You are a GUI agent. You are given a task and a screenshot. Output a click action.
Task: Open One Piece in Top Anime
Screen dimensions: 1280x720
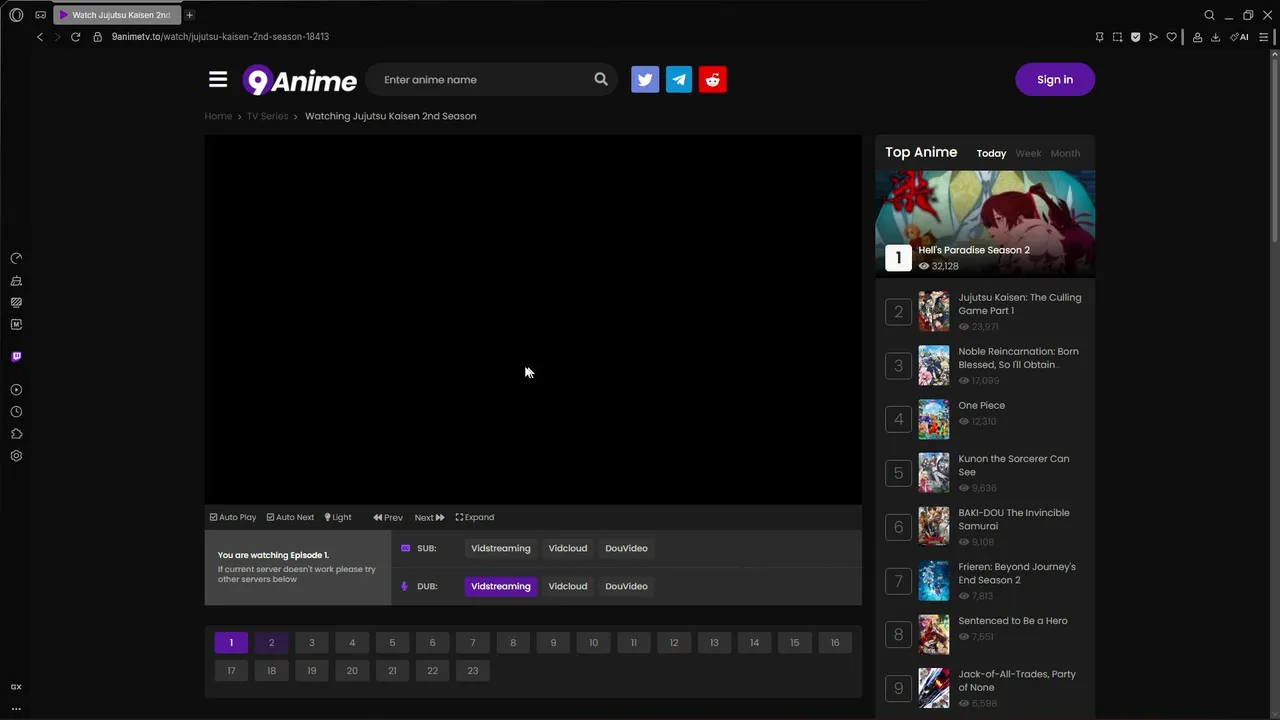(982, 405)
